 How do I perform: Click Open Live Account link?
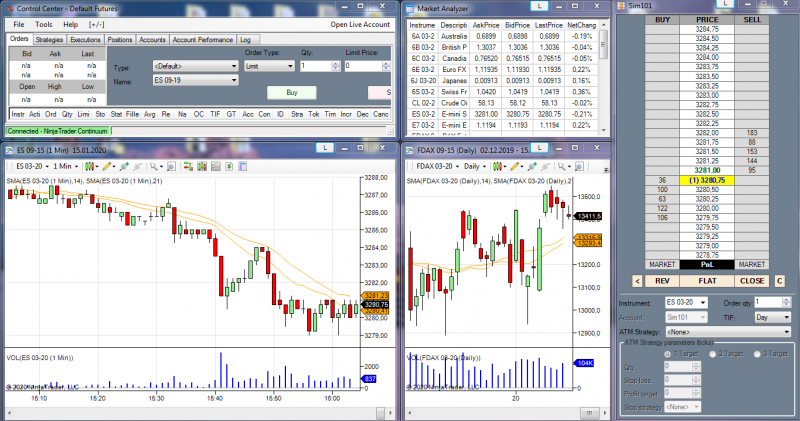click(x=360, y=24)
